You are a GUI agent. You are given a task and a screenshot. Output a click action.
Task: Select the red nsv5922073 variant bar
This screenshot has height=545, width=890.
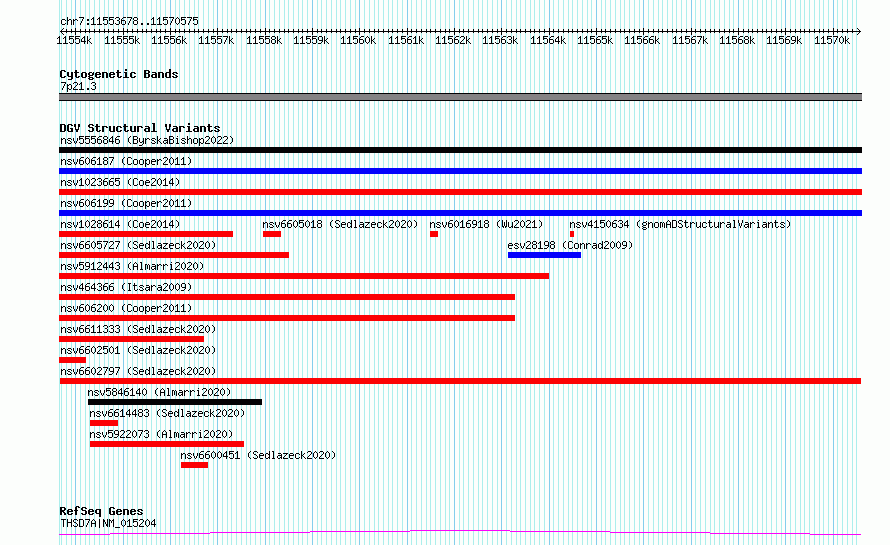coord(167,444)
